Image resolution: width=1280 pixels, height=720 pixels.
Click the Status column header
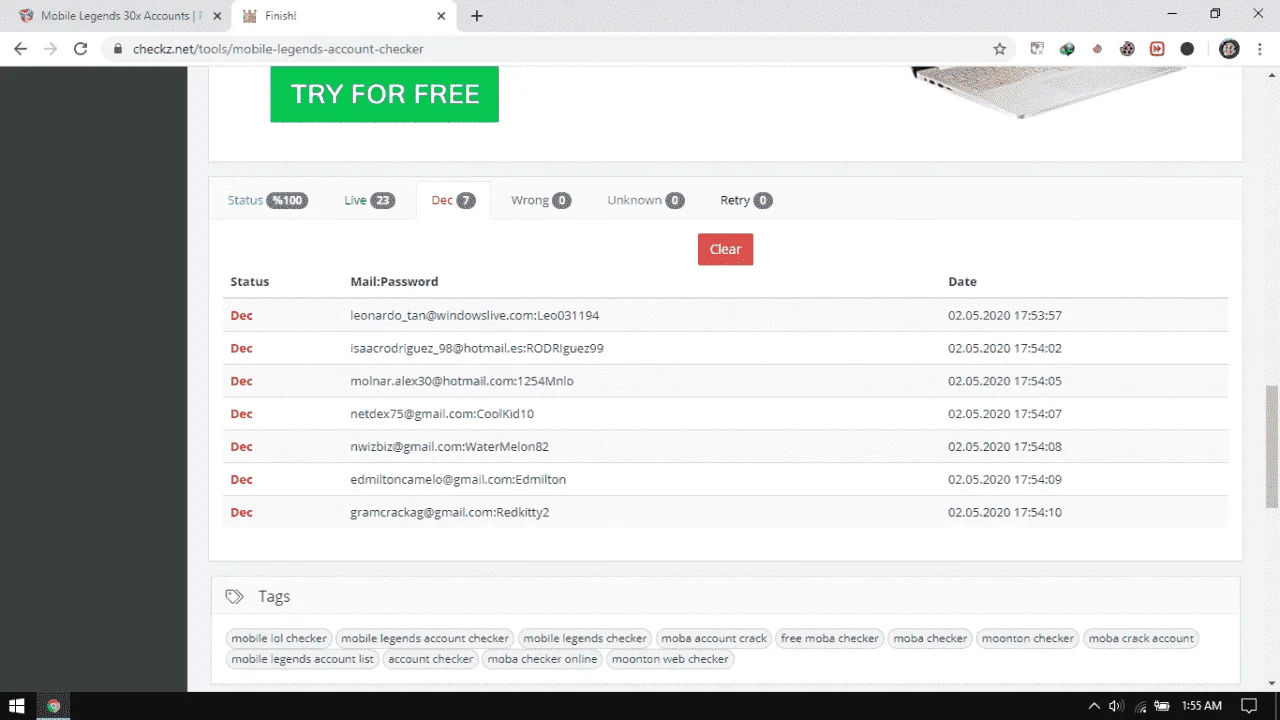pos(250,282)
